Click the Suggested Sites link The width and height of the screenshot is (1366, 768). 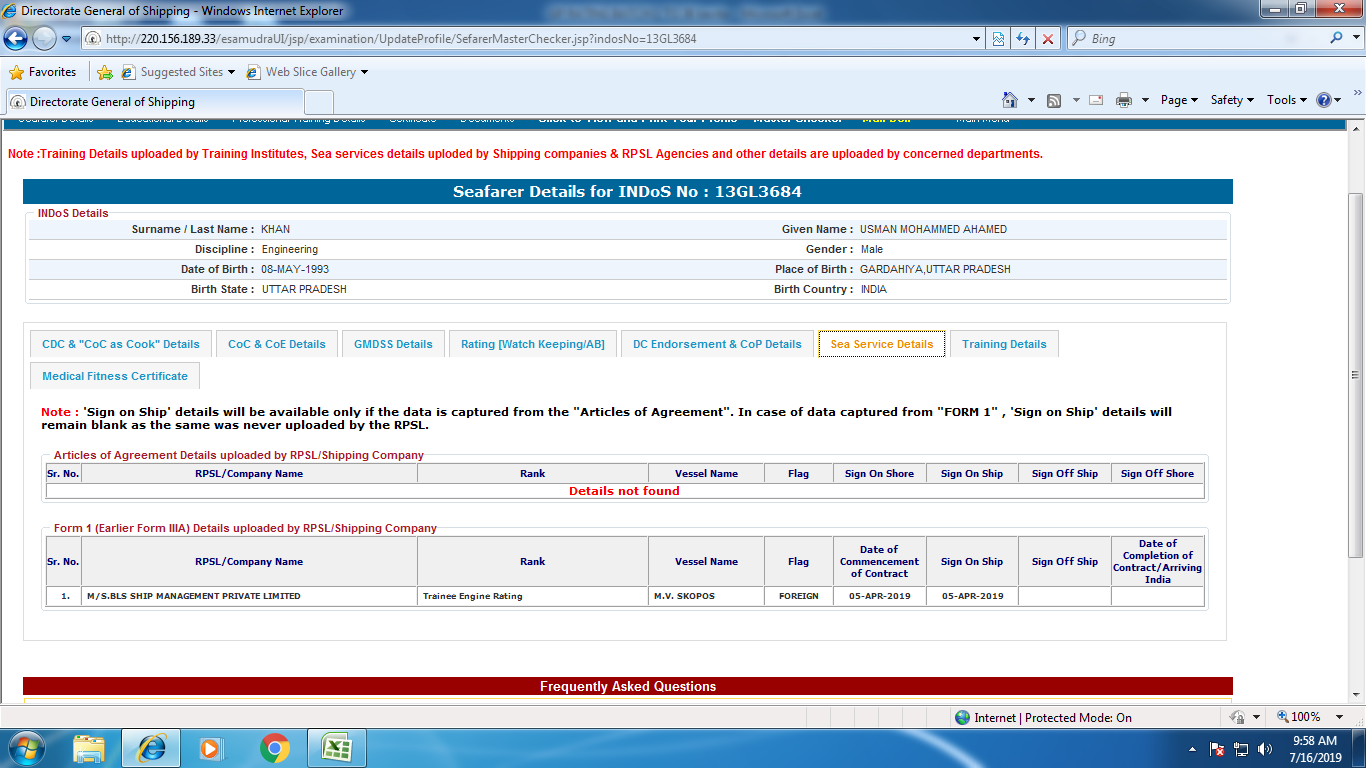[x=181, y=72]
